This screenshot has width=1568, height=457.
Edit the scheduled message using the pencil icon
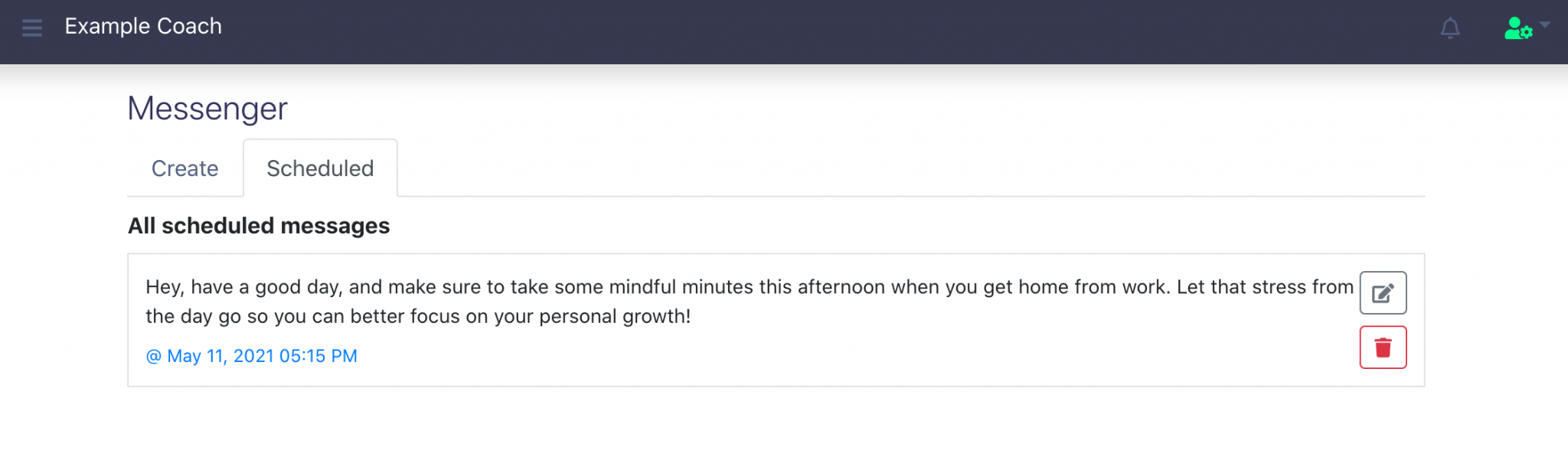[1383, 292]
